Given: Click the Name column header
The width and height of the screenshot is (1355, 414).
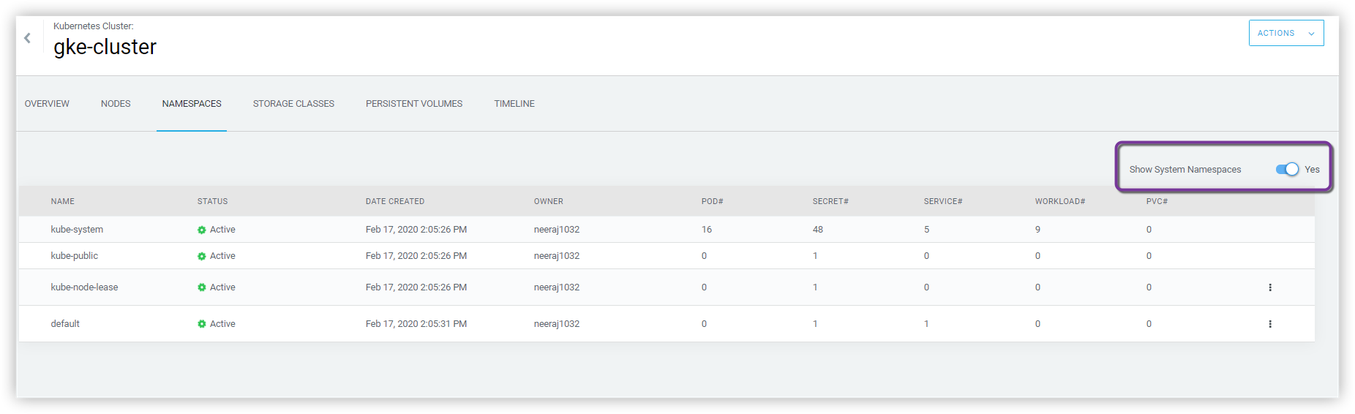Looking at the screenshot, I should click(63, 202).
